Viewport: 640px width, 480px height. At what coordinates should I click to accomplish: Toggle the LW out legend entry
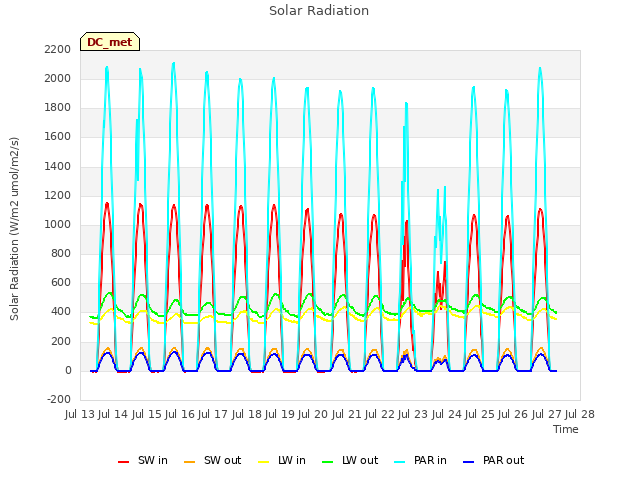click(350, 461)
